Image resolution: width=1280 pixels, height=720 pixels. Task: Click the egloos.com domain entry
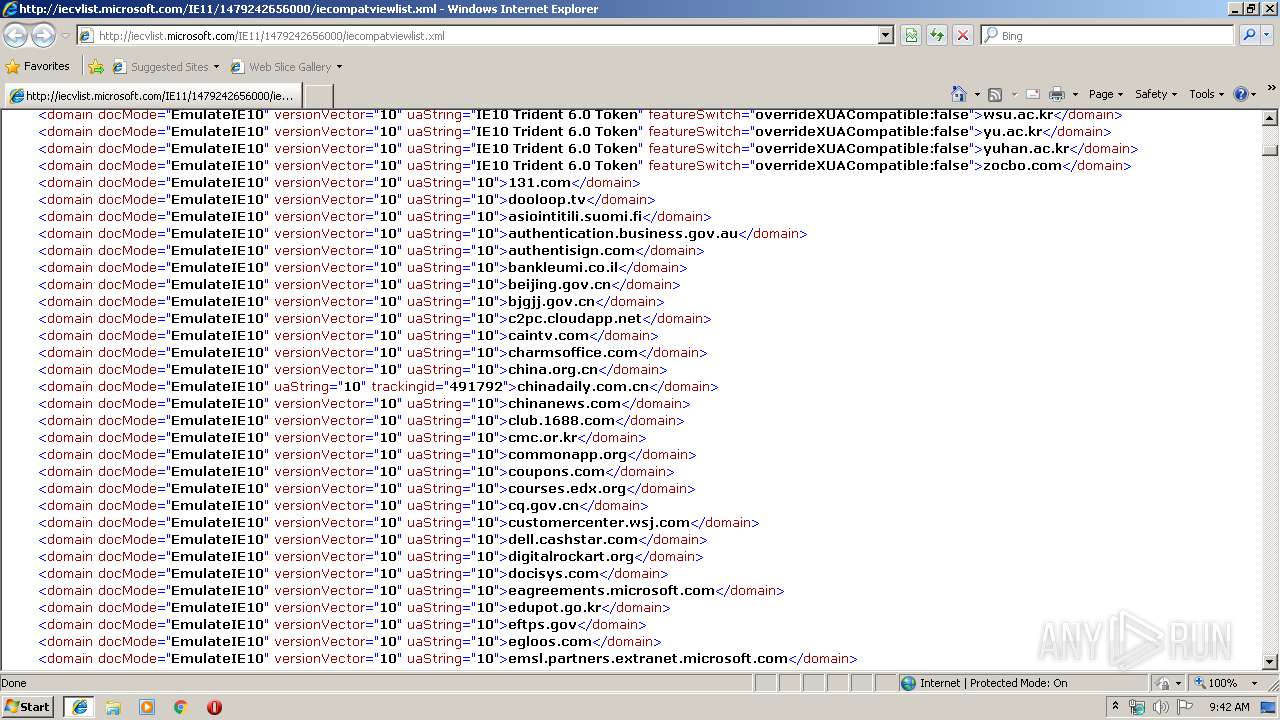tap(550, 641)
